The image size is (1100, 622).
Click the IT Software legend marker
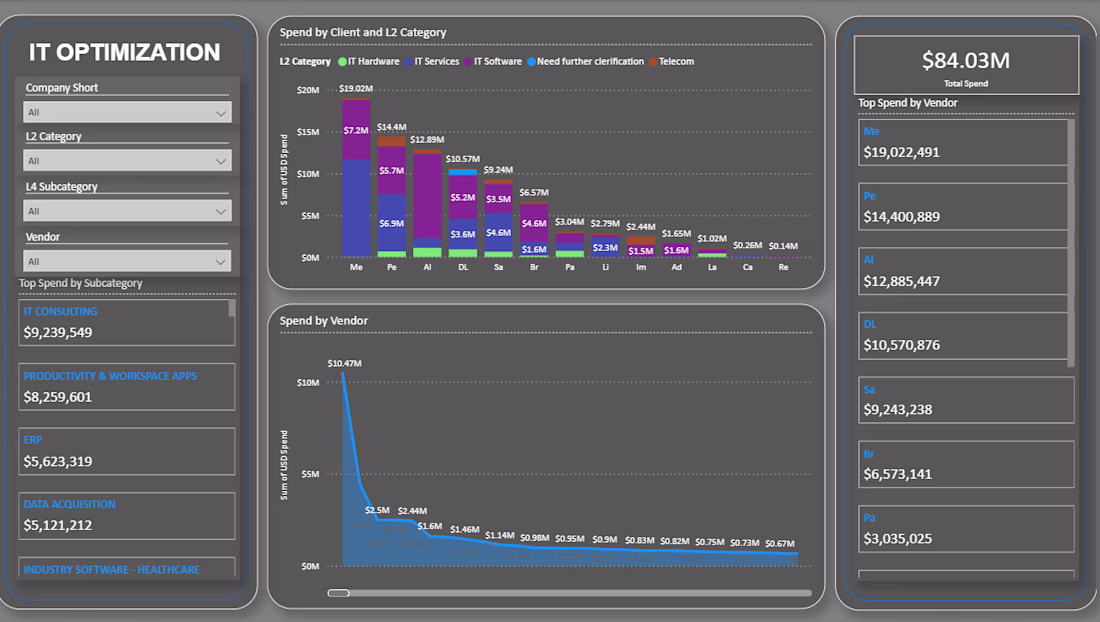point(468,62)
